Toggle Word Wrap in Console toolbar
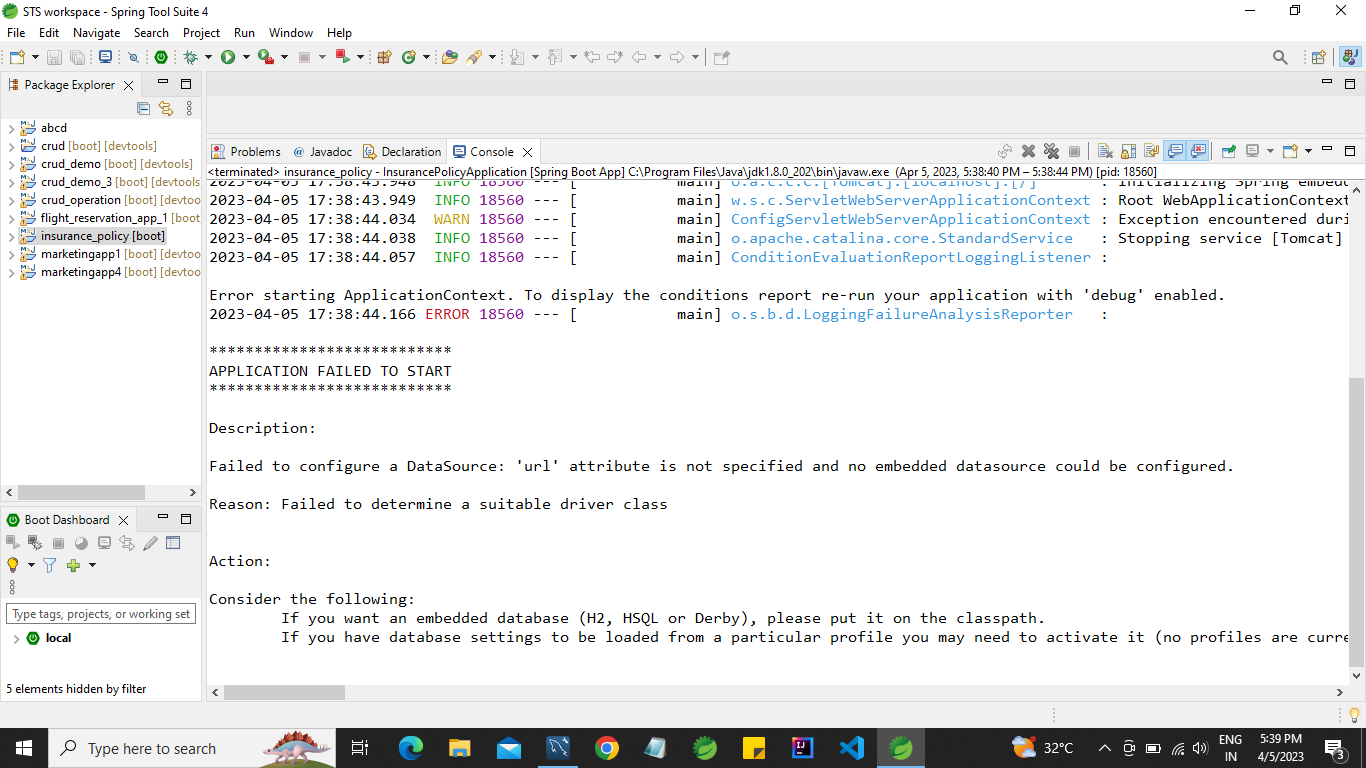 pyautogui.click(x=1151, y=151)
